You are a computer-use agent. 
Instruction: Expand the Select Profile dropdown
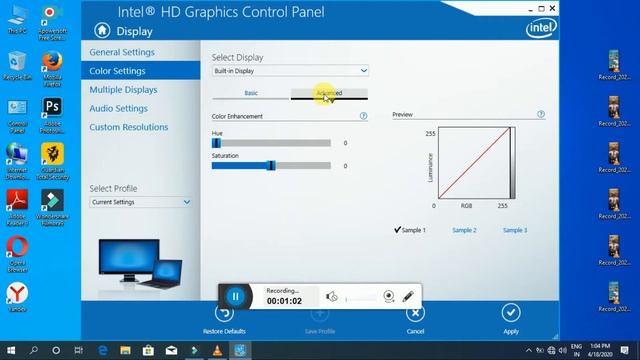140,202
